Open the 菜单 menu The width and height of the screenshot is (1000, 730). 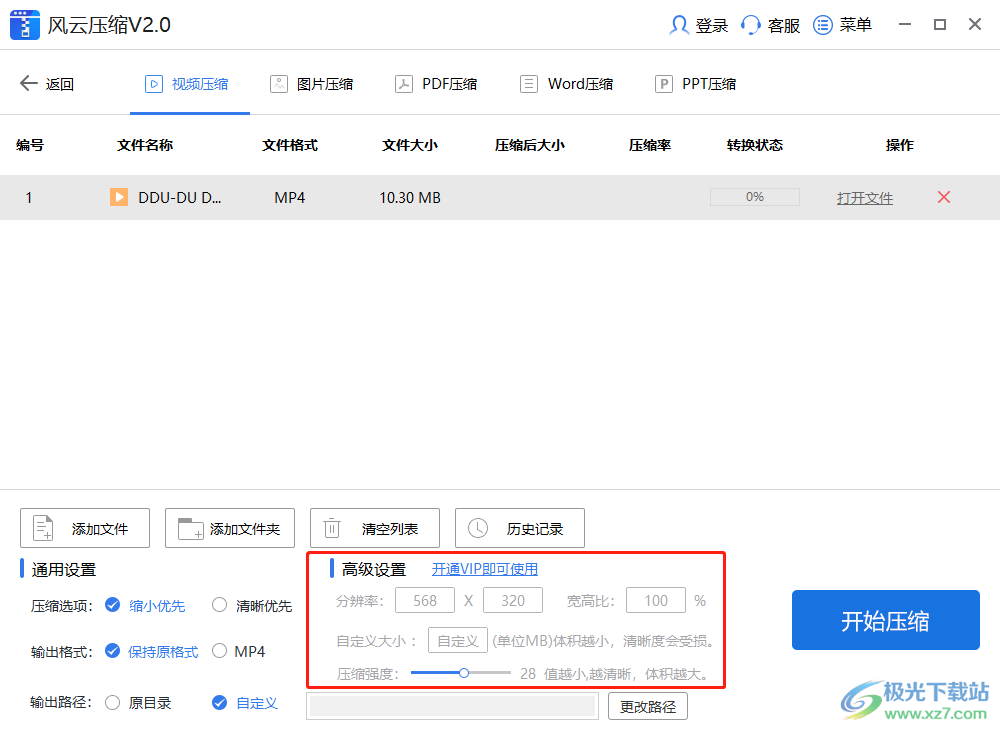click(842, 25)
